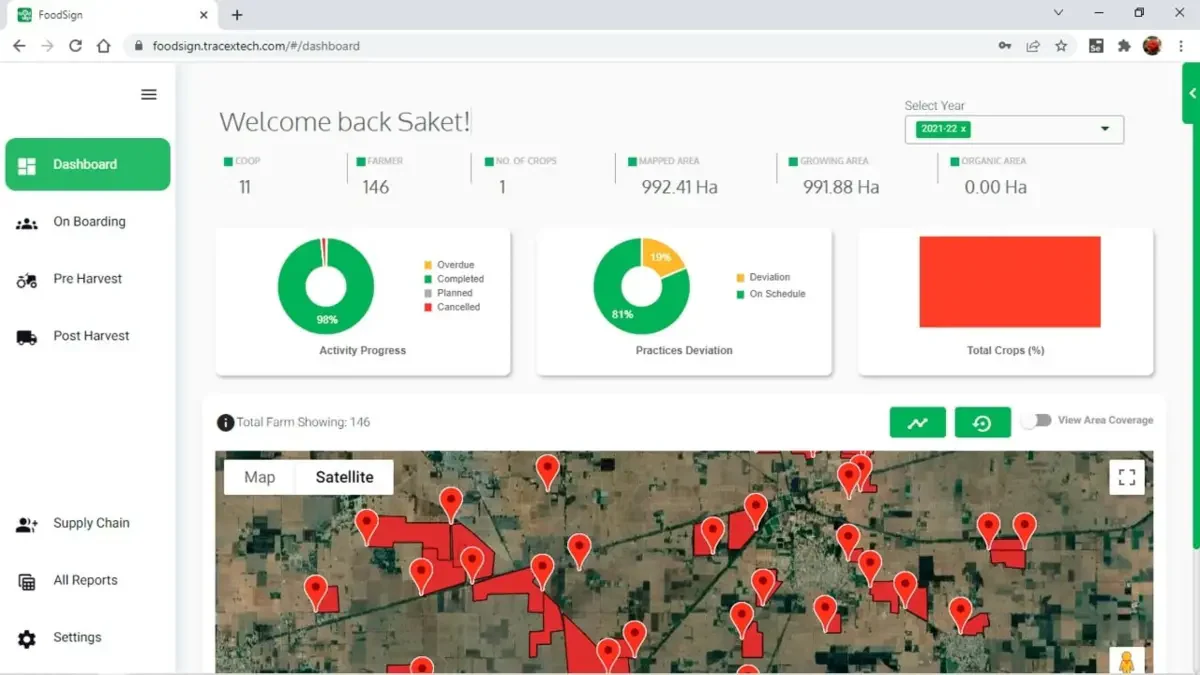Click the Supply Chain person-add icon
This screenshot has width=1200, height=675.
(27, 524)
